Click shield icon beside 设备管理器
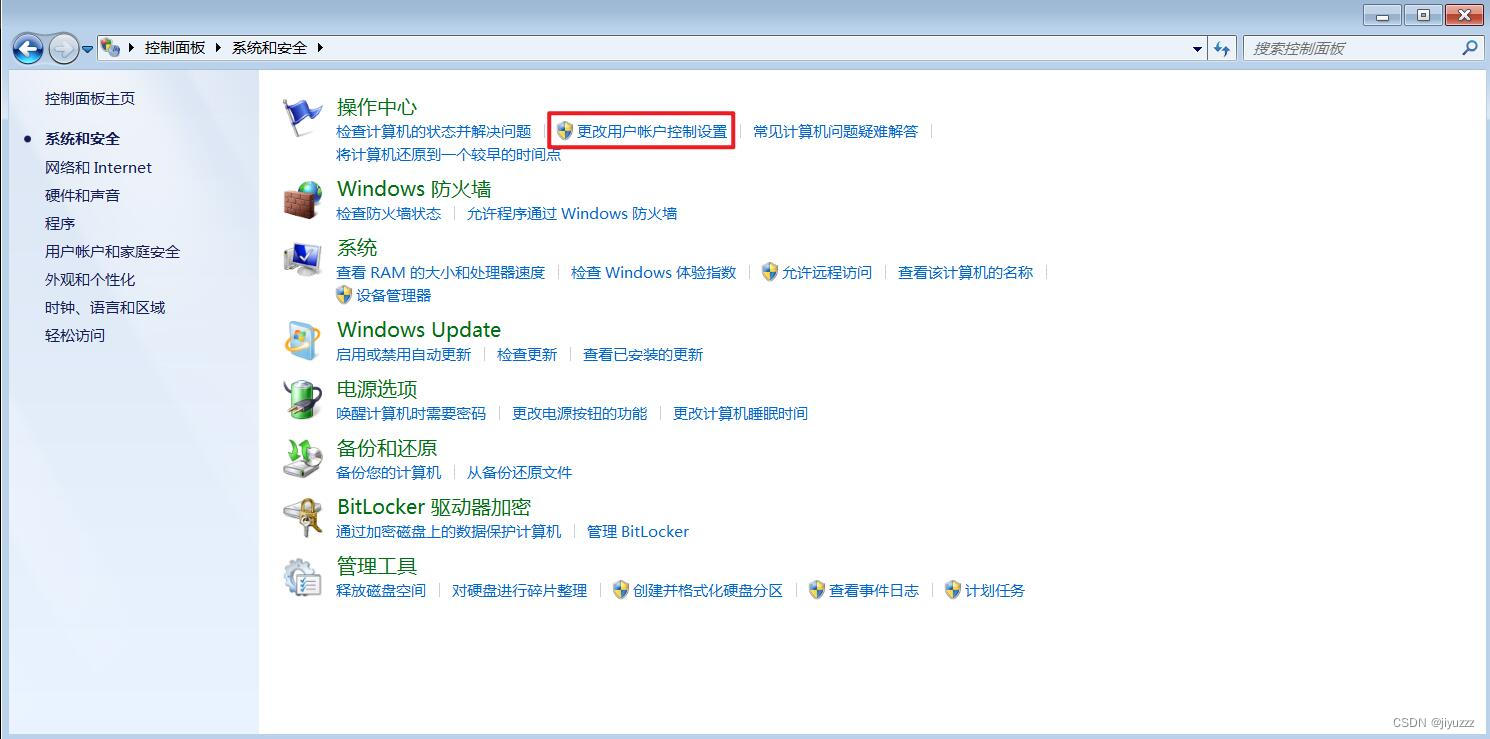This screenshot has height=739, width=1490. [x=344, y=295]
